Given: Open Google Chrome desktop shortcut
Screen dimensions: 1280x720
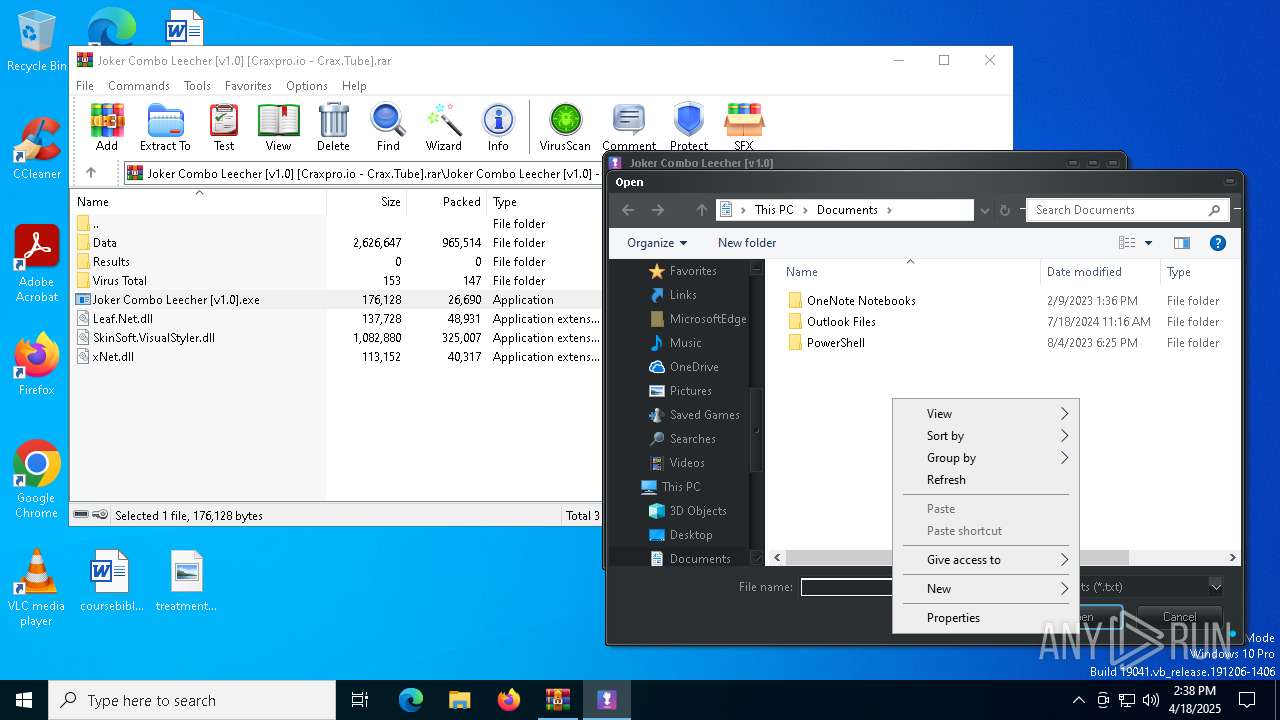Looking at the screenshot, I should tap(36, 479).
